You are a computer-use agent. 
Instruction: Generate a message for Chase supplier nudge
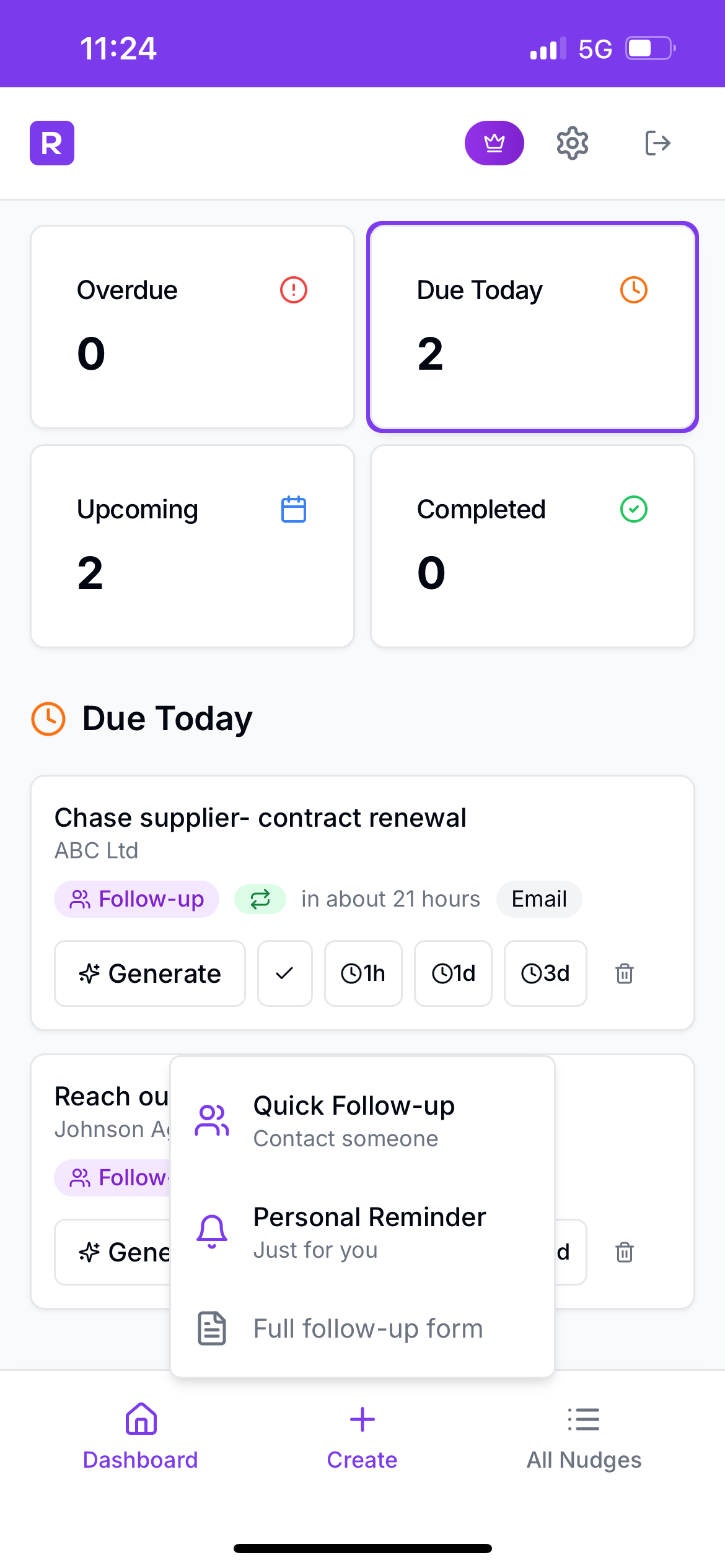click(150, 973)
